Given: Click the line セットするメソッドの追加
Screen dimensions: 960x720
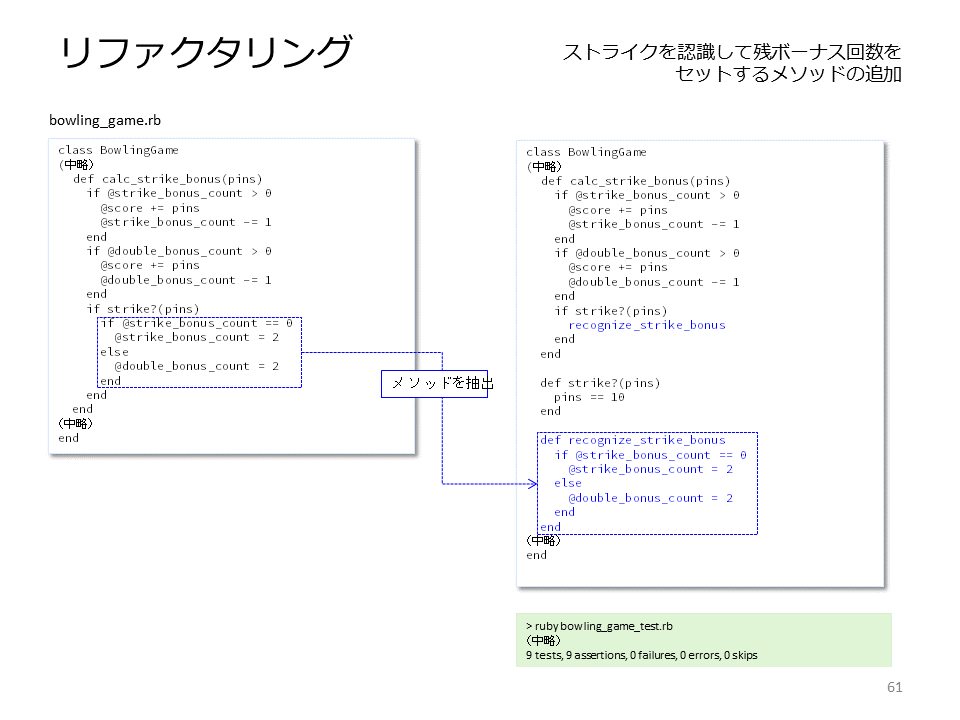Looking at the screenshot, I should click(x=788, y=74).
